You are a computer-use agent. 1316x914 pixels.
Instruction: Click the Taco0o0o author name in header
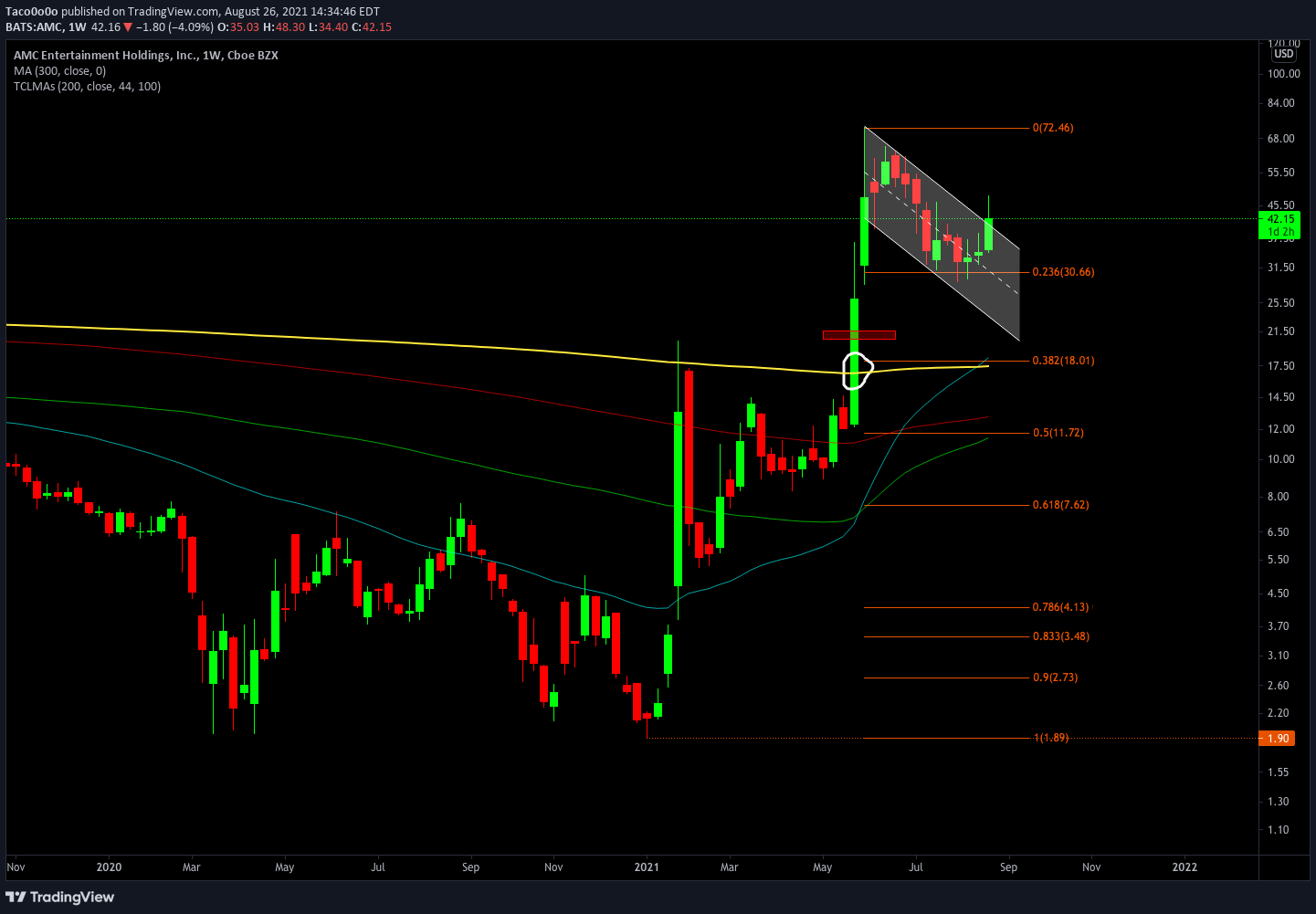pyautogui.click(x=32, y=12)
